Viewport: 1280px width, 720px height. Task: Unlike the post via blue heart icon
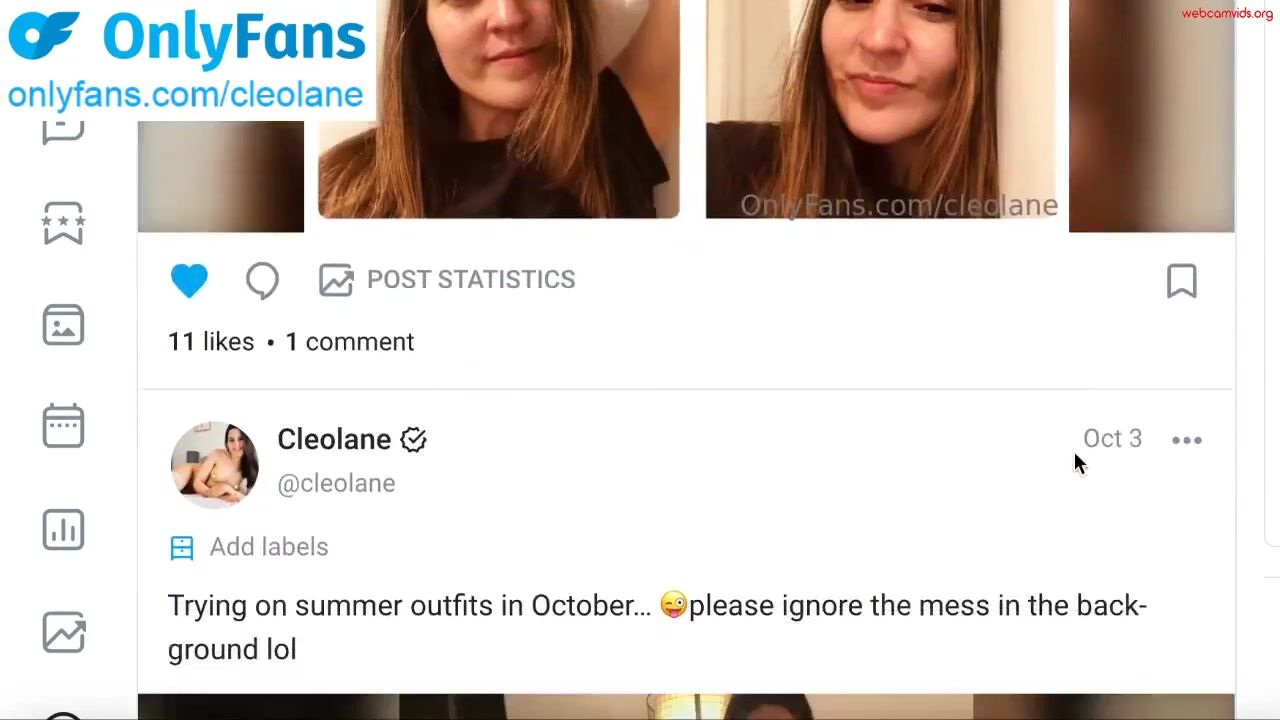pos(189,281)
